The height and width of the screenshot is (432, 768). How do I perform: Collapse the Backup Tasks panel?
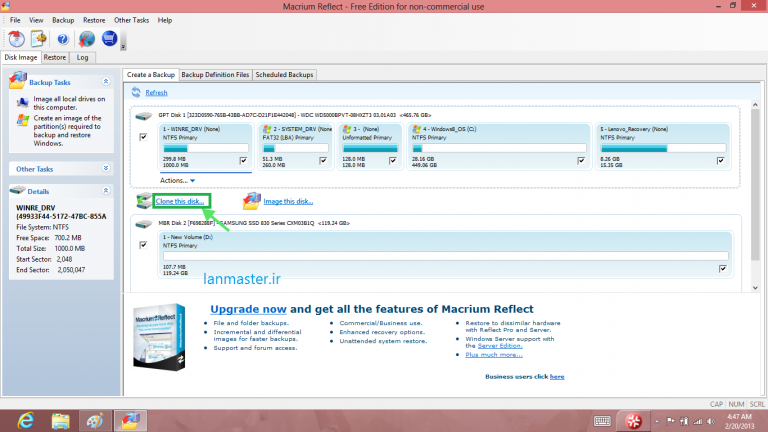[x=106, y=81]
